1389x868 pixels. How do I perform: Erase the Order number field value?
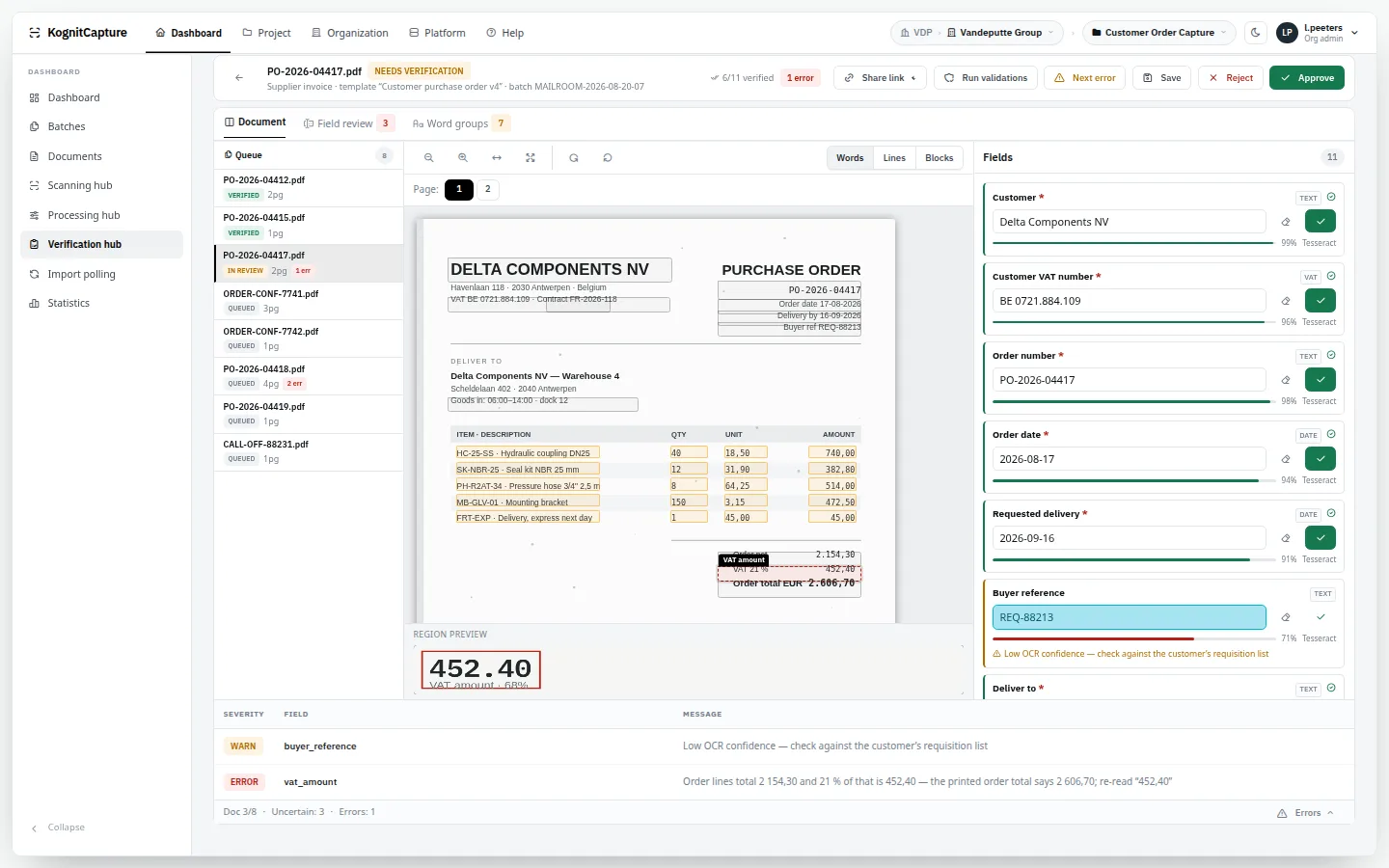[1286, 380]
